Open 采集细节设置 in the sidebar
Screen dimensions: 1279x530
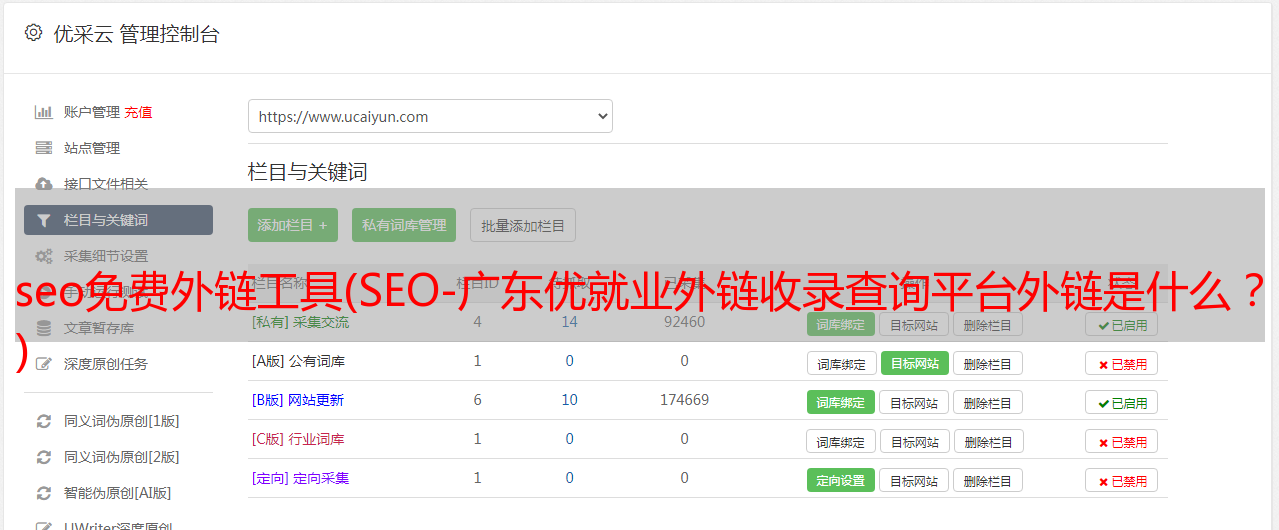[x=106, y=256]
